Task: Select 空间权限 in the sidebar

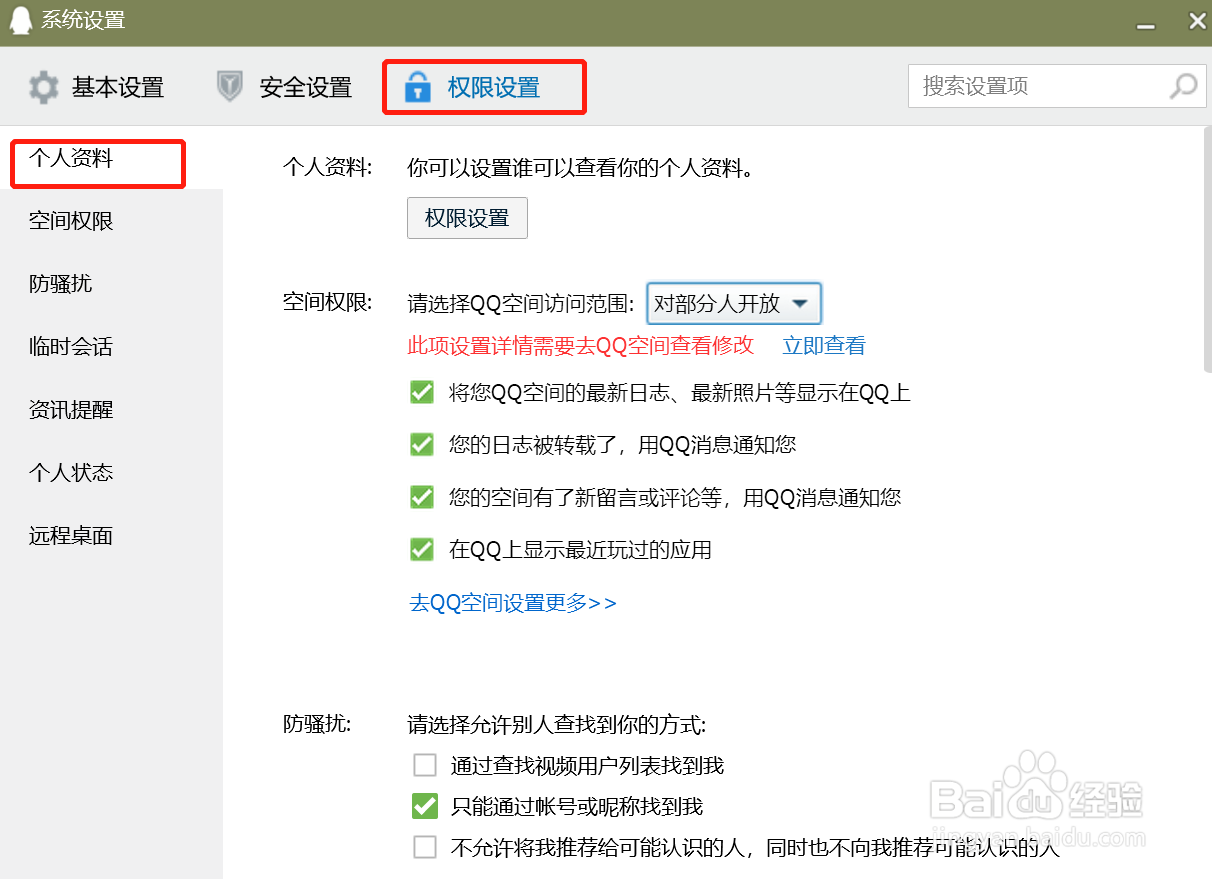Action: (111, 221)
